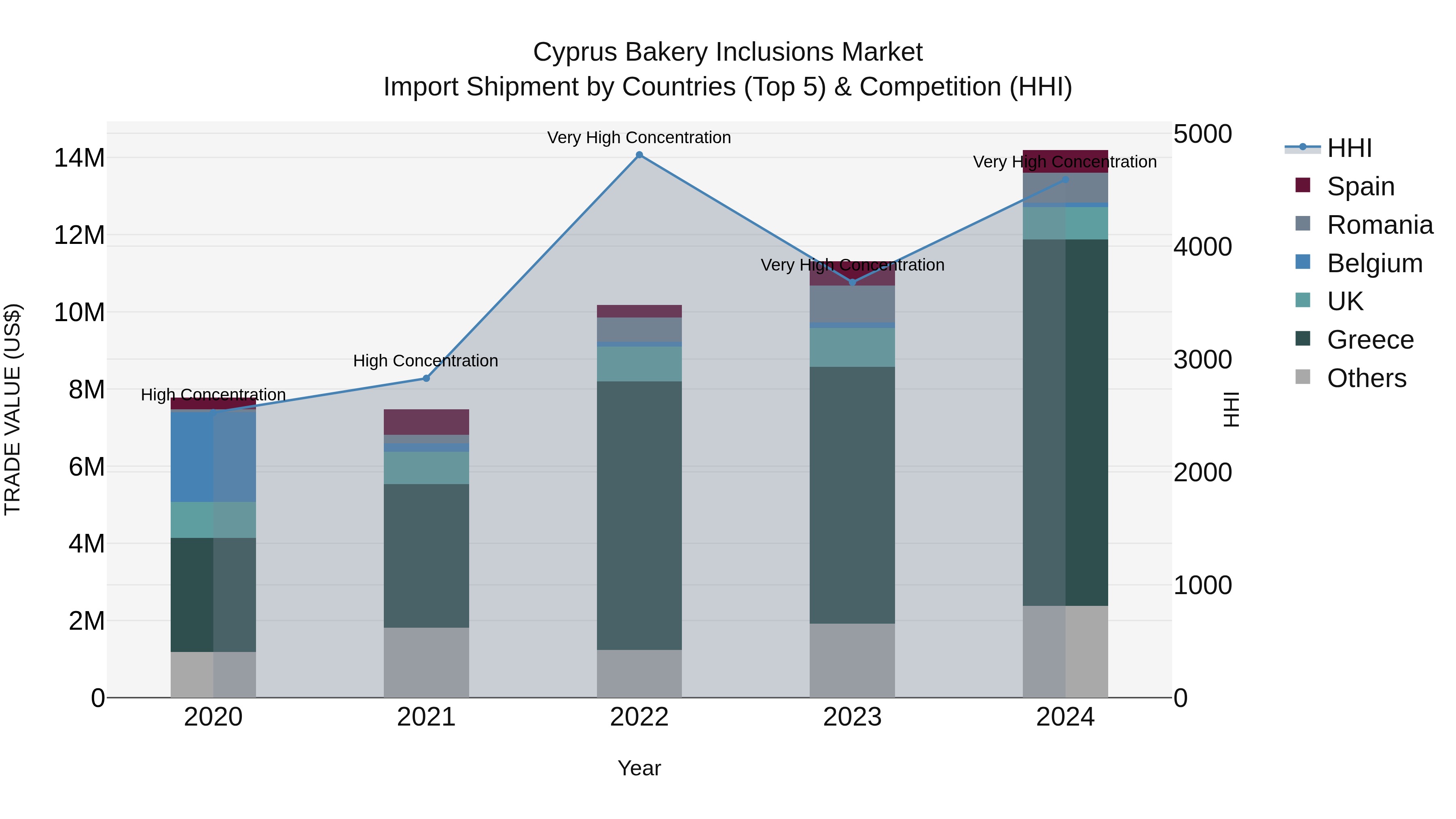This screenshot has width=1456, height=819.
Task: Click the Cyprus Bakery Inclusions Market title
Action: click(x=728, y=52)
